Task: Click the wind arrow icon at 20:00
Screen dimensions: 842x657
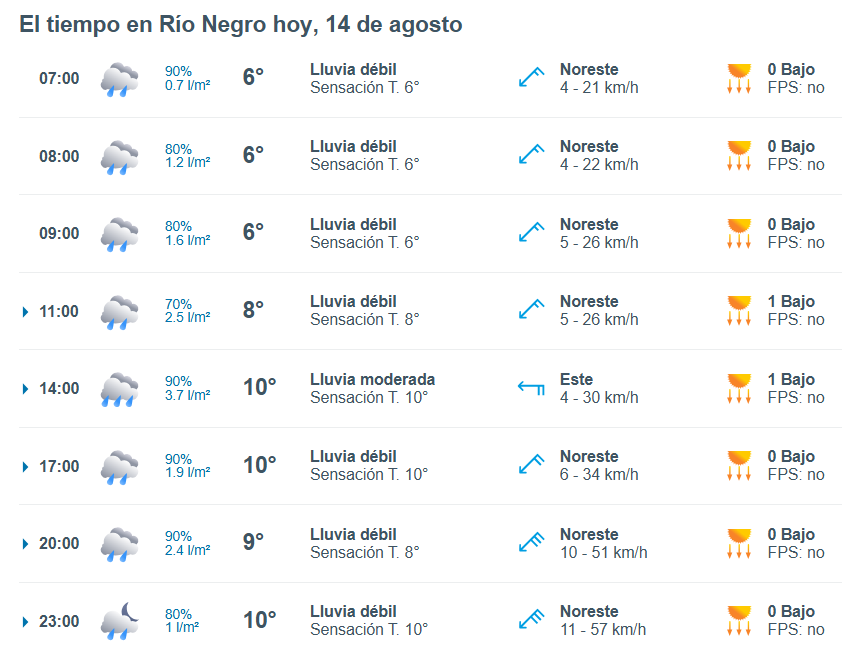Action: click(531, 542)
